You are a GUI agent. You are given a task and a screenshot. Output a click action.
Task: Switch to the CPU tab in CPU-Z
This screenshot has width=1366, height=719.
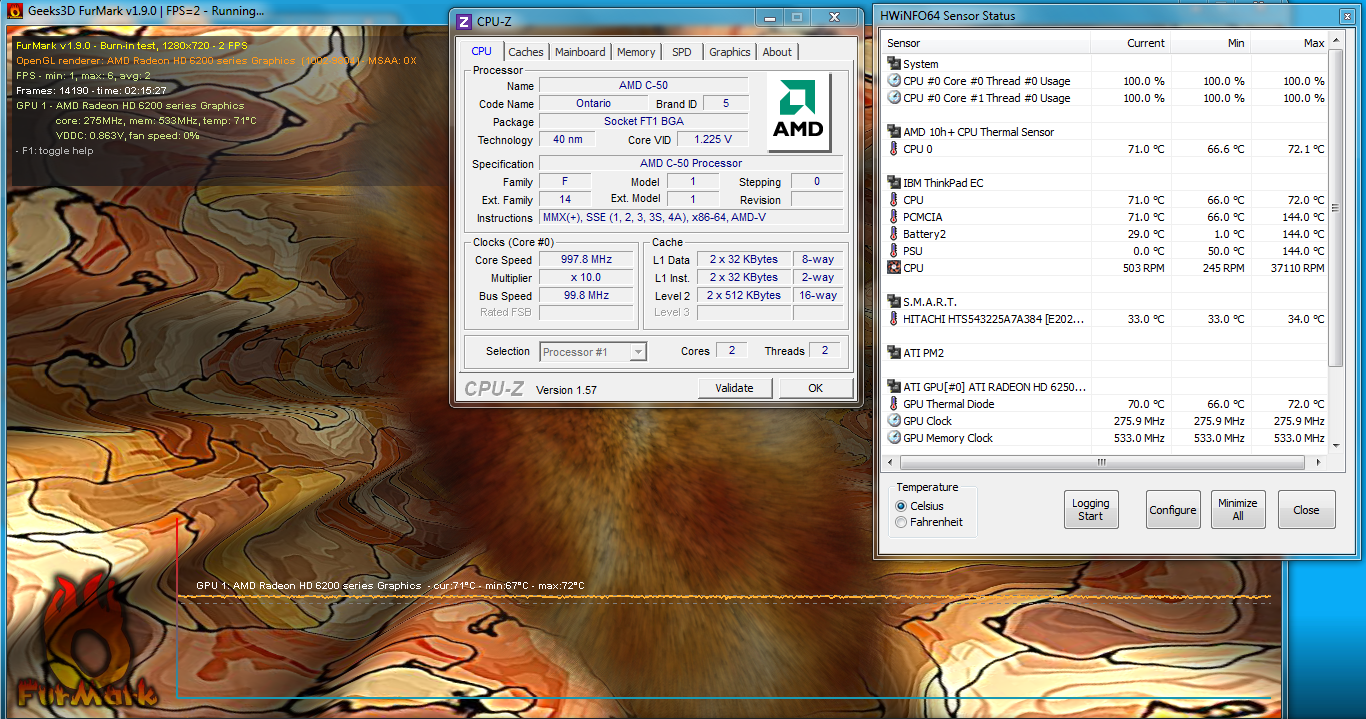coord(482,51)
